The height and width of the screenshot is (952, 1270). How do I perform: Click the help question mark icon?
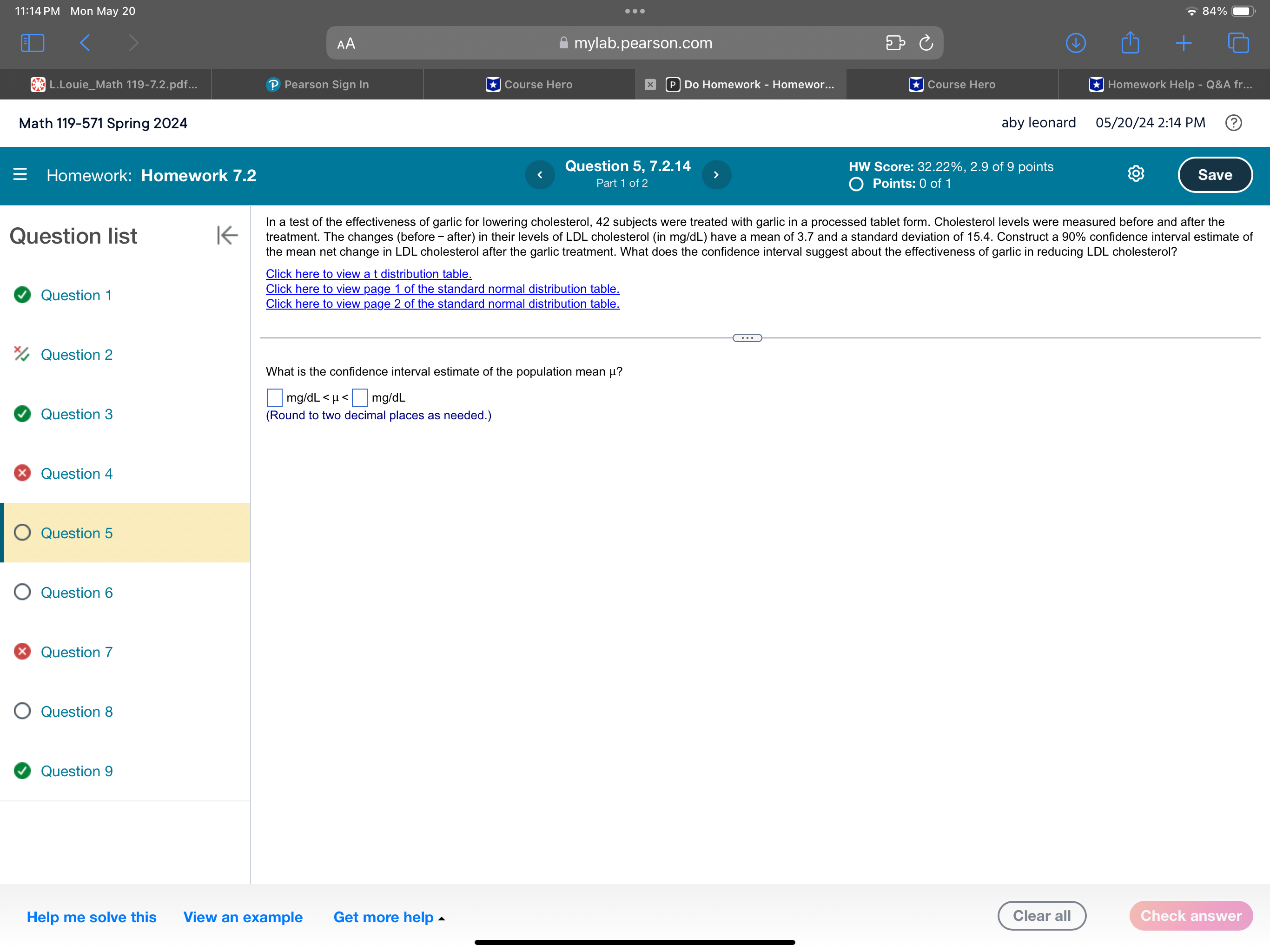[x=1233, y=122]
